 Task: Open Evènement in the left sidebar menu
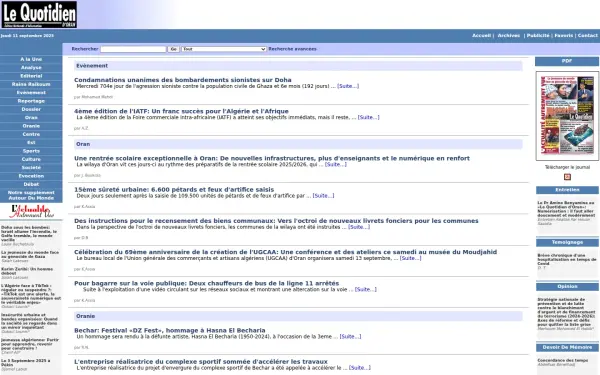coord(31,93)
